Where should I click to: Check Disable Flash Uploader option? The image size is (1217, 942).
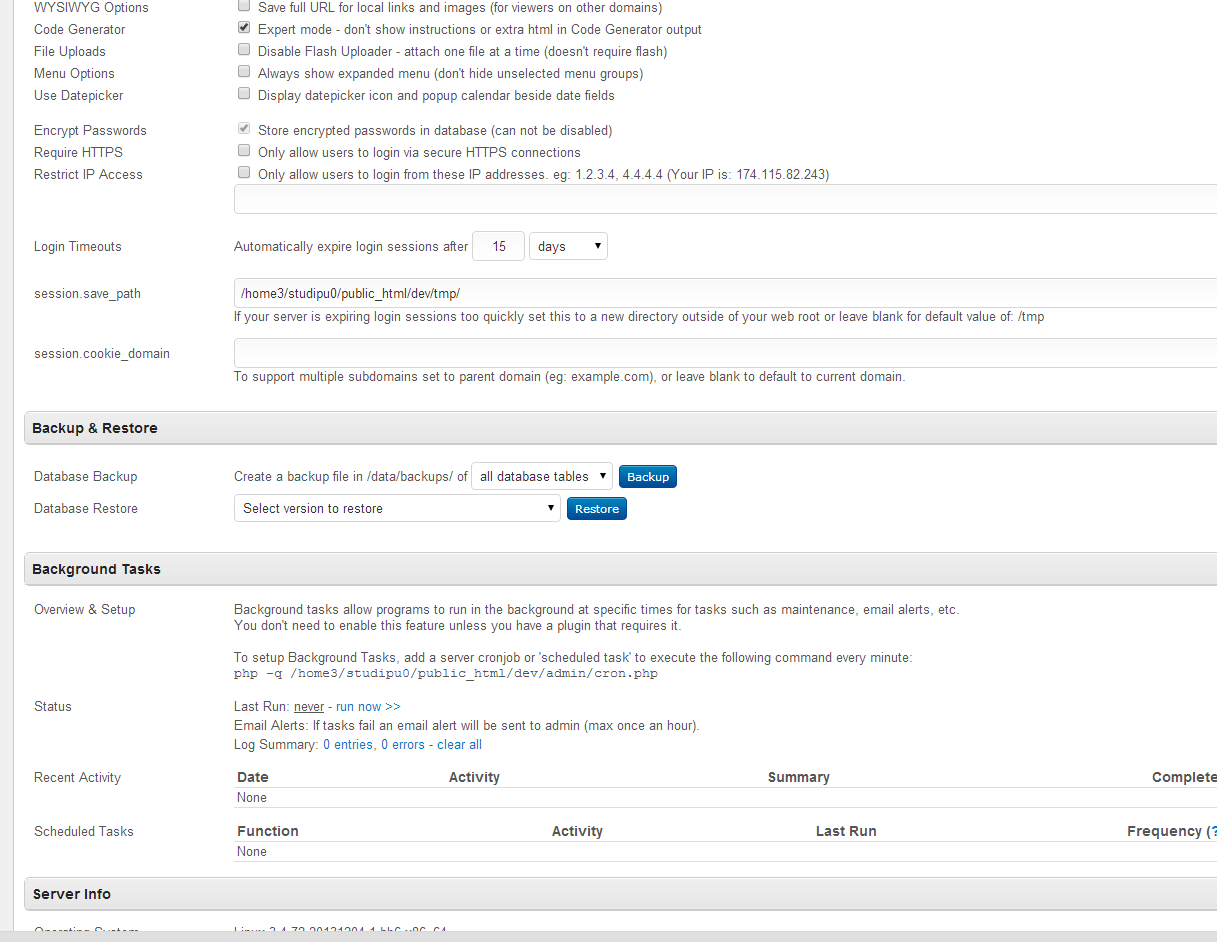(x=244, y=50)
